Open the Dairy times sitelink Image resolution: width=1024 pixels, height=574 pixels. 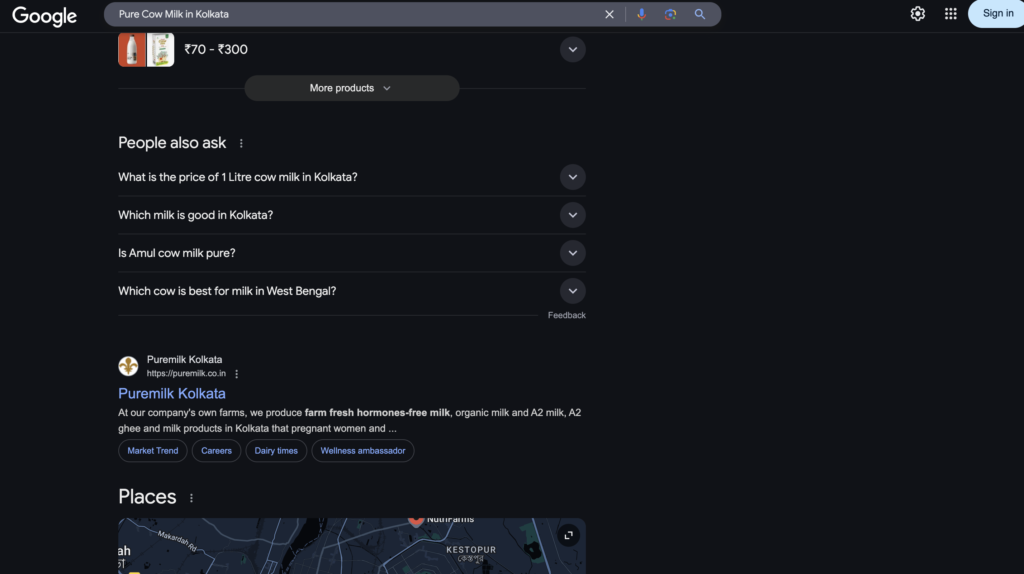pyautogui.click(x=276, y=451)
